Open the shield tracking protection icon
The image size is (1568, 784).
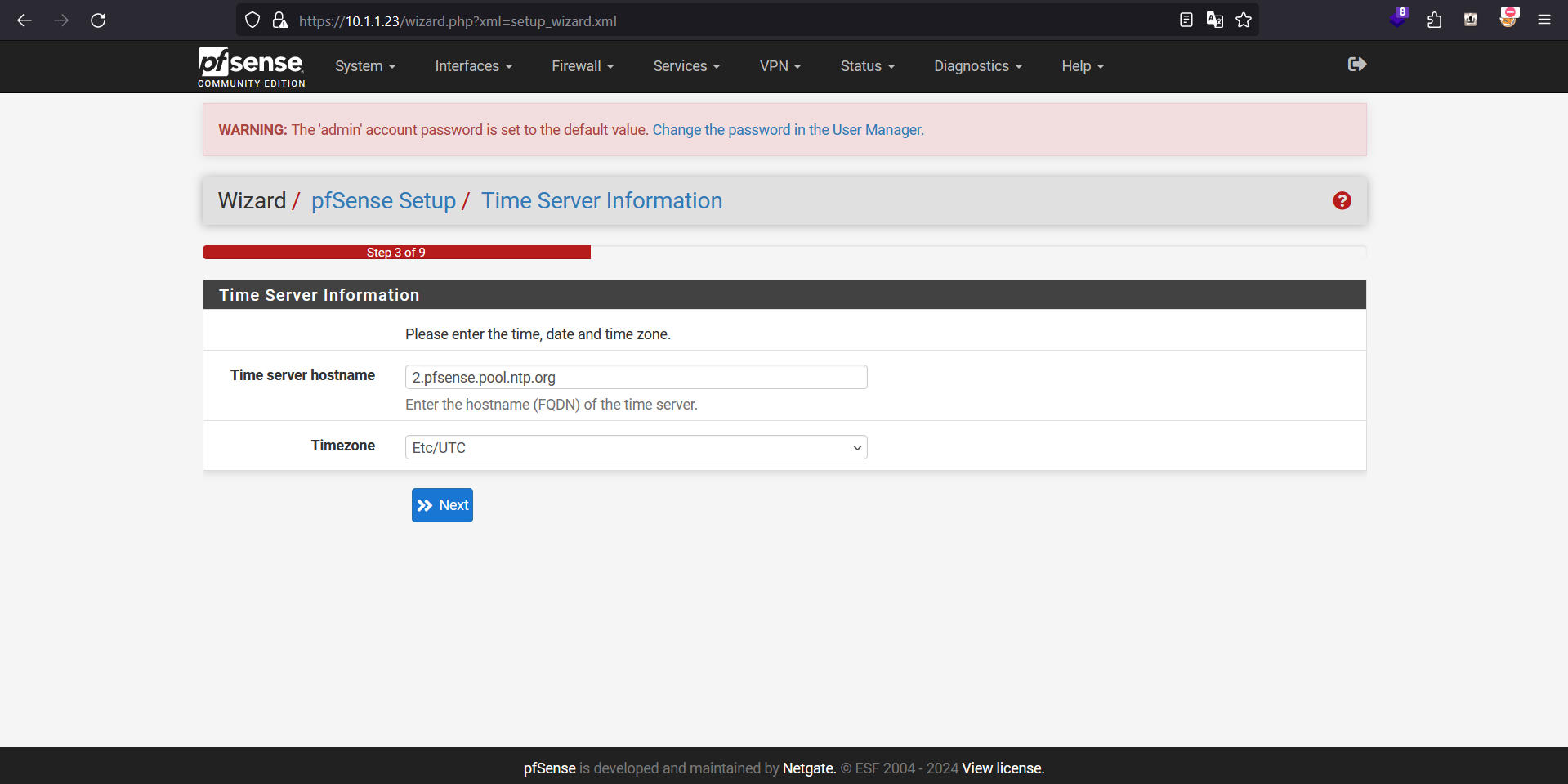(252, 20)
